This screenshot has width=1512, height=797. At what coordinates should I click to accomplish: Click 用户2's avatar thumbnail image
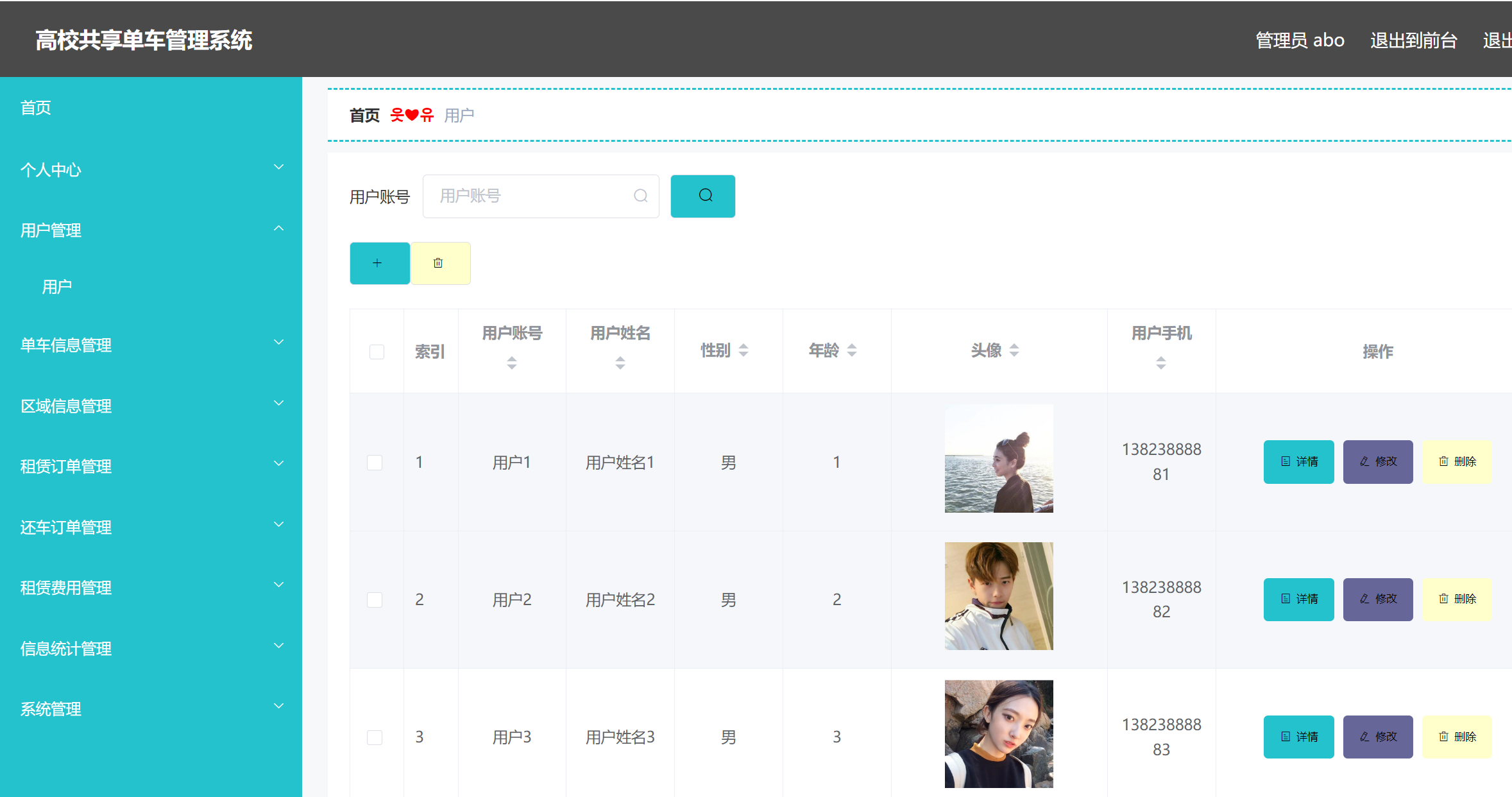click(x=998, y=596)
